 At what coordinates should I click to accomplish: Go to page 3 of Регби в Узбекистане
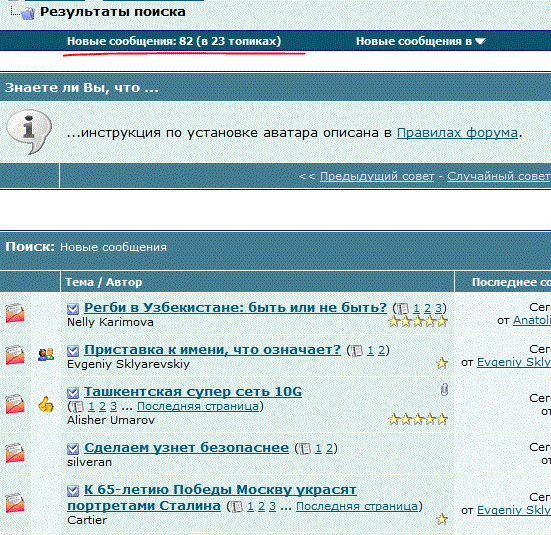coord(438,309)
